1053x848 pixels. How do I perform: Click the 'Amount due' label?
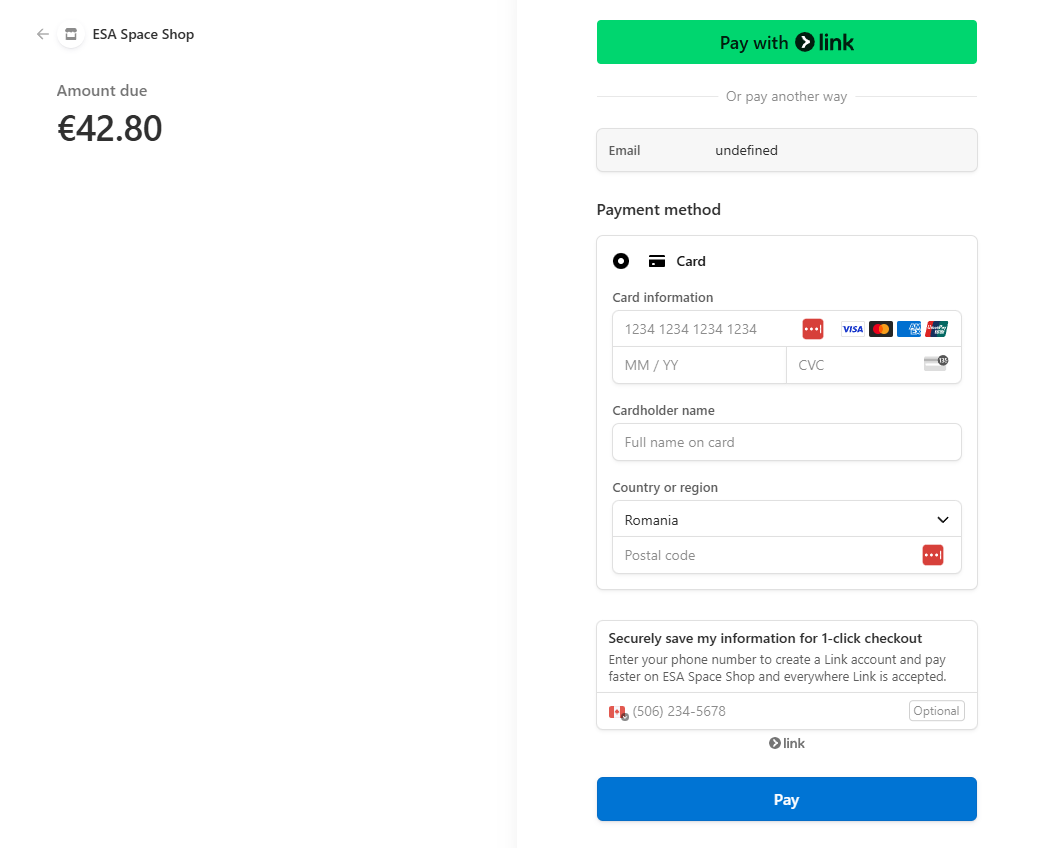coord(101,91)
